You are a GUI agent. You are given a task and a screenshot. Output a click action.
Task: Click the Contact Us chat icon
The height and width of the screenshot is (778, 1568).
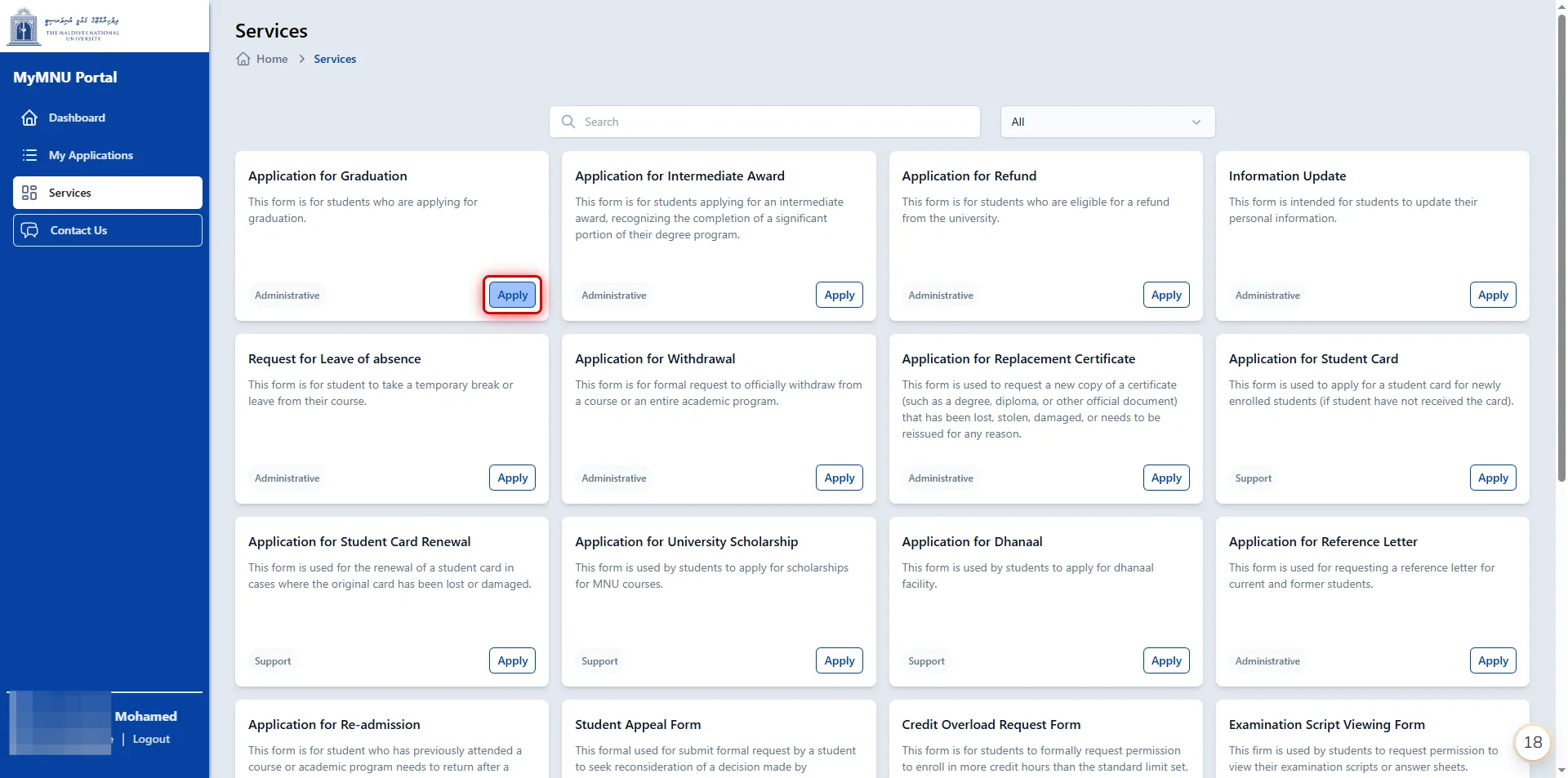(x=29, y=230)
